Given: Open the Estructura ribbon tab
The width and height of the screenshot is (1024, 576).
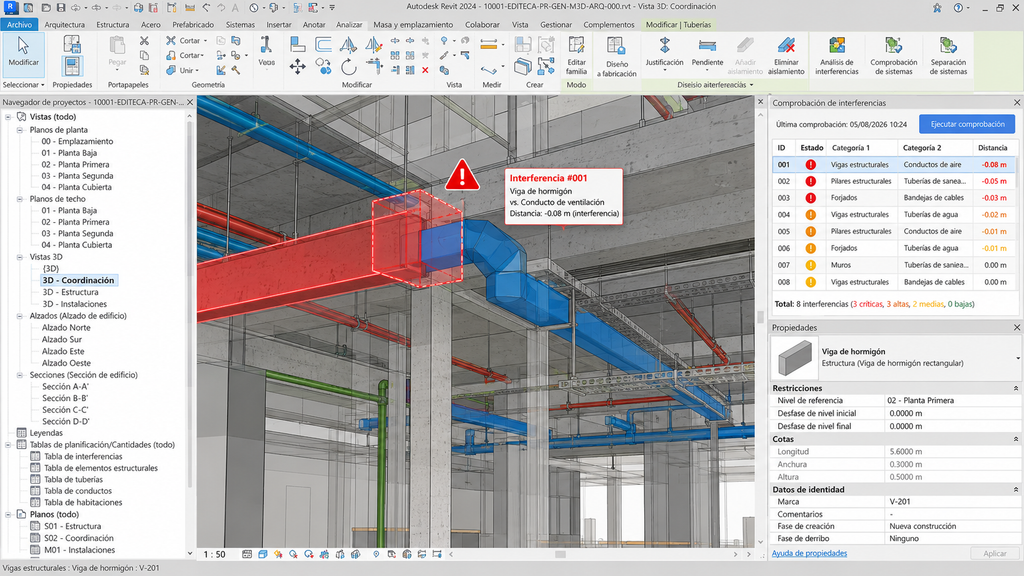Looking at the screenshot, I should click(x=112, y=25).
